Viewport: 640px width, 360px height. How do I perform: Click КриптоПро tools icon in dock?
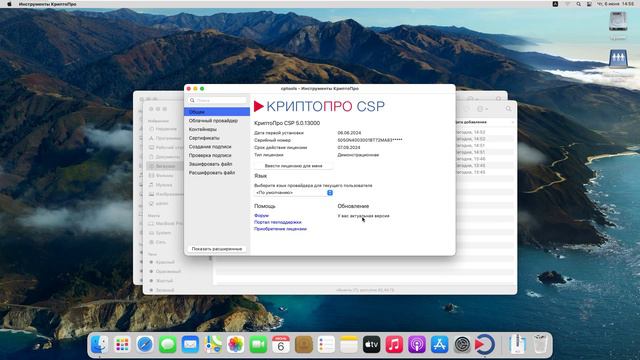pyautogui.click(x=485, y=345)
